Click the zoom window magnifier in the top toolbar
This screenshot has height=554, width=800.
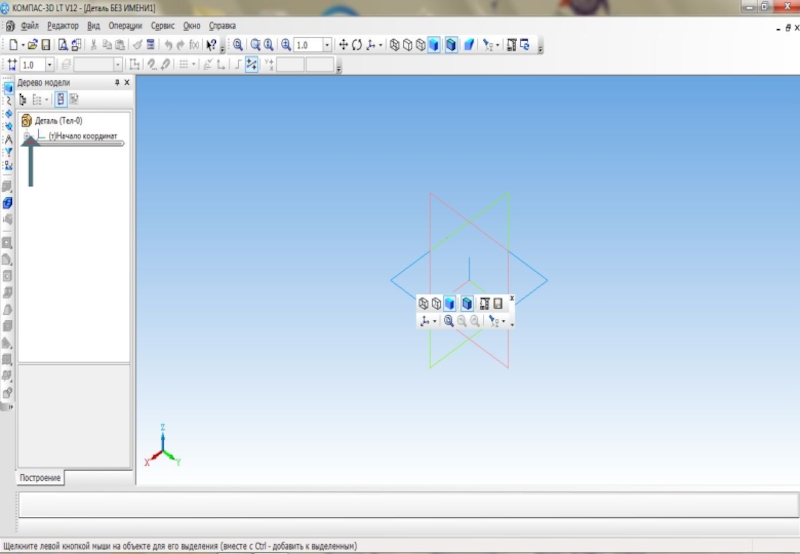click(x=255, y=45)
